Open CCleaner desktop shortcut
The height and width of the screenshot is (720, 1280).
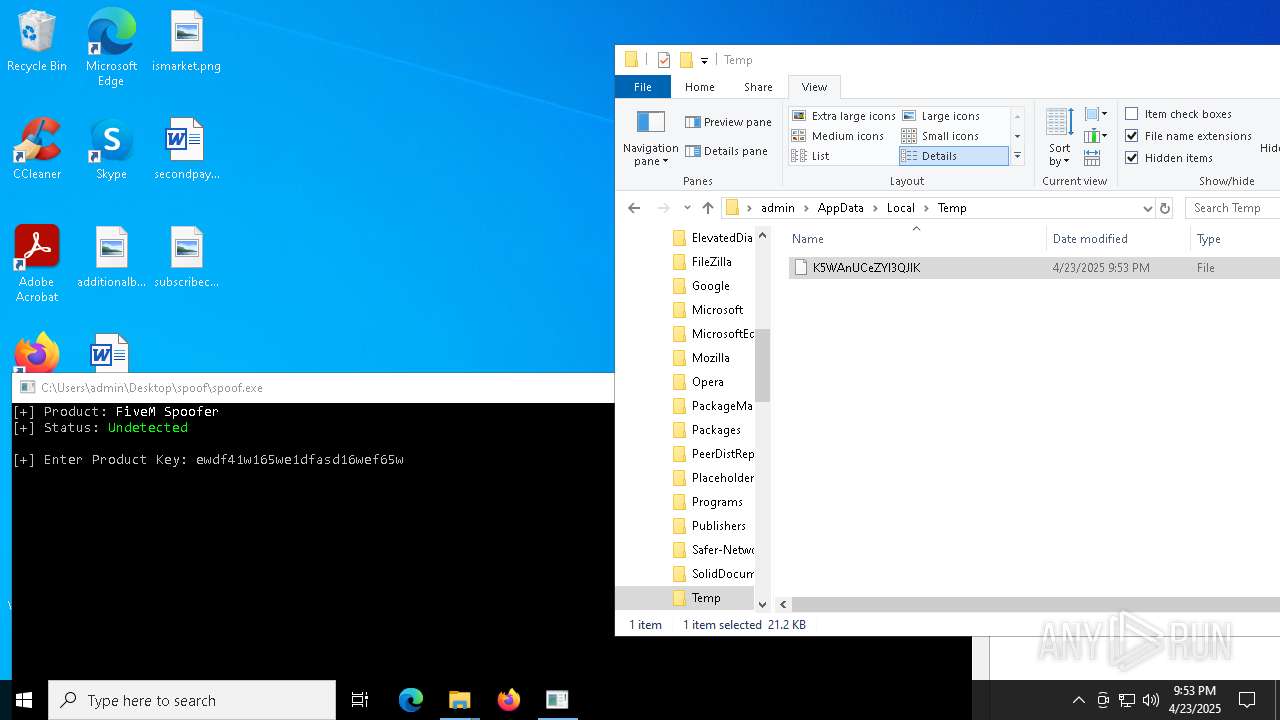[37, 149]
